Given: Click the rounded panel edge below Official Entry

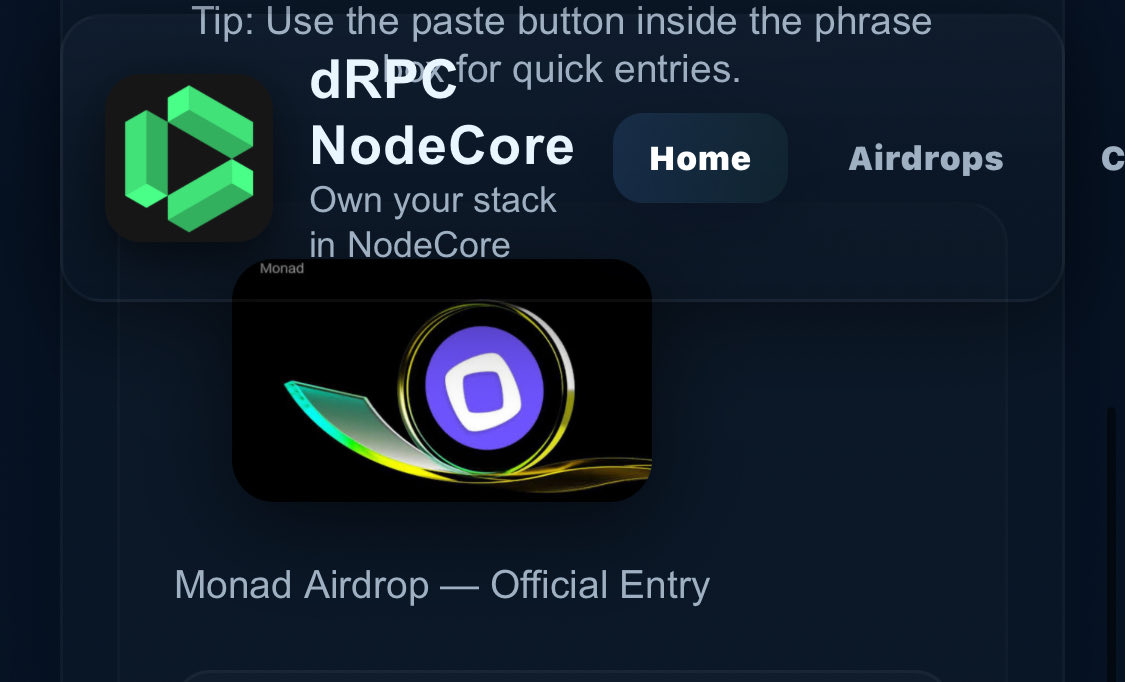Looking at the screenshot, I should 560,674.
